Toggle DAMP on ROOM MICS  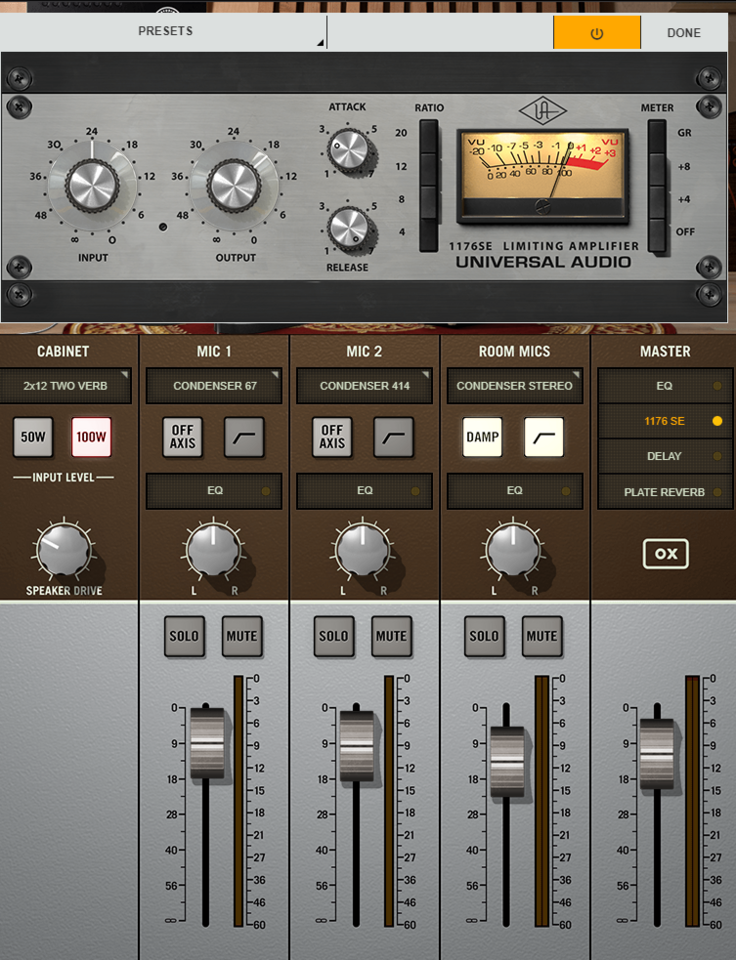pos(483,437)
